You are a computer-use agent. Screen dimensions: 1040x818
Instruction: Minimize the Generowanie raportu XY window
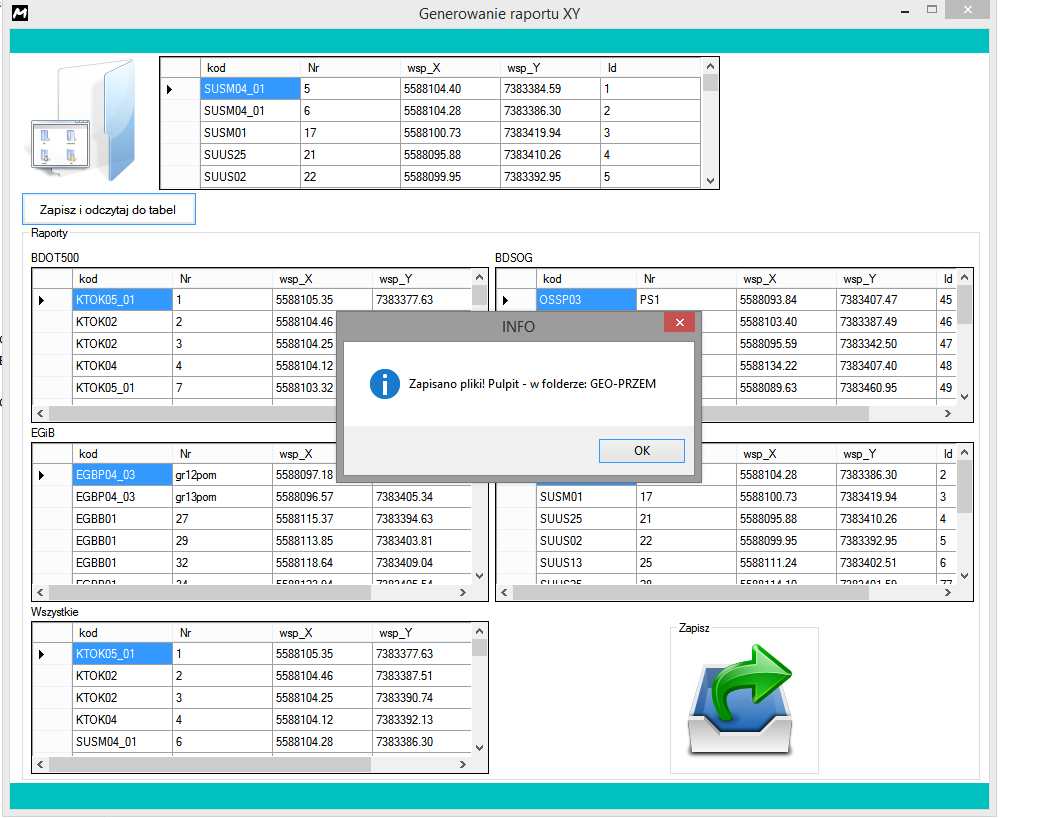coord(905,12)
